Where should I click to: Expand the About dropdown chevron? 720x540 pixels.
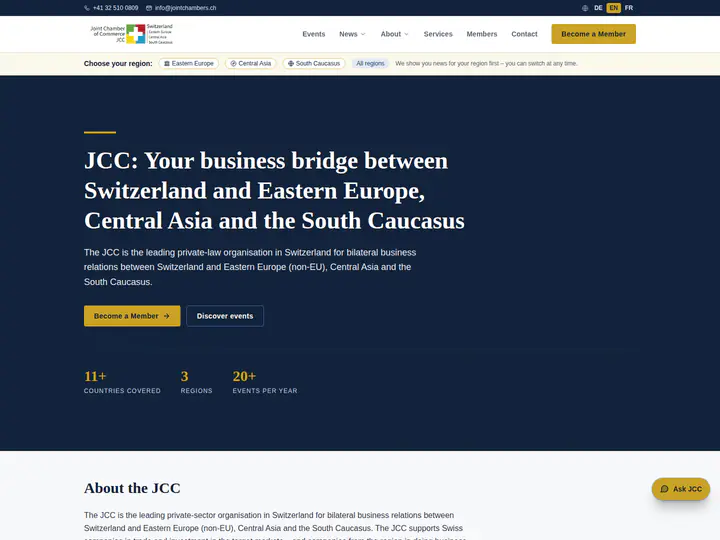(406, 34)
